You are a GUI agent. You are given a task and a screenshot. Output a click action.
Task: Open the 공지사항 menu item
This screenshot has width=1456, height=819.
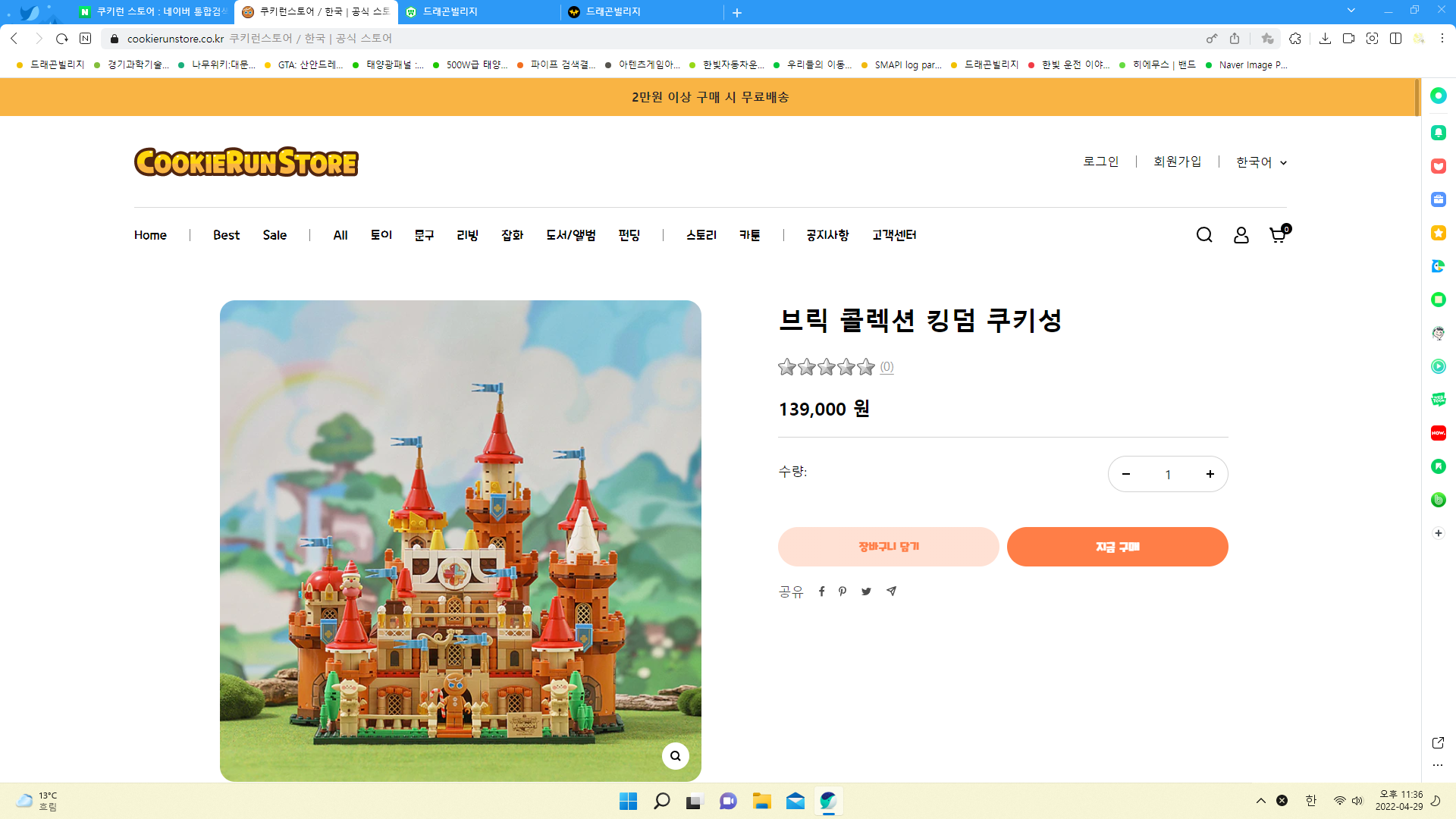tap(827, 235)
